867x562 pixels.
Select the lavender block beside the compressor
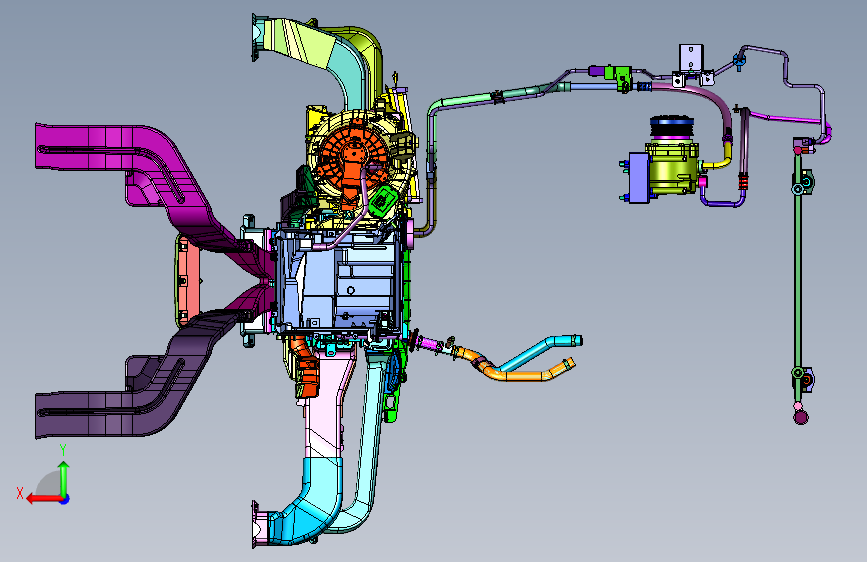tap(638, 177)
